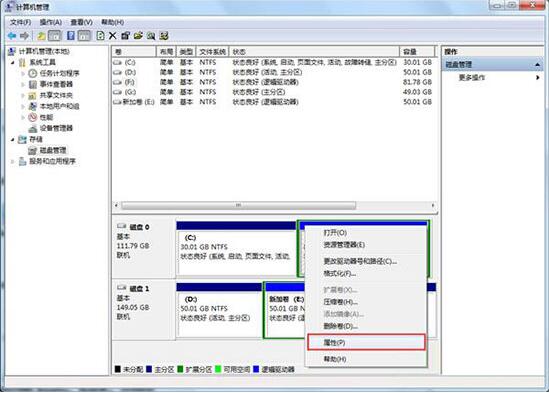This screenshot has width=549, height=393.
Task: Open the 查看(V) menu
Action: click(x=81, y=22)
